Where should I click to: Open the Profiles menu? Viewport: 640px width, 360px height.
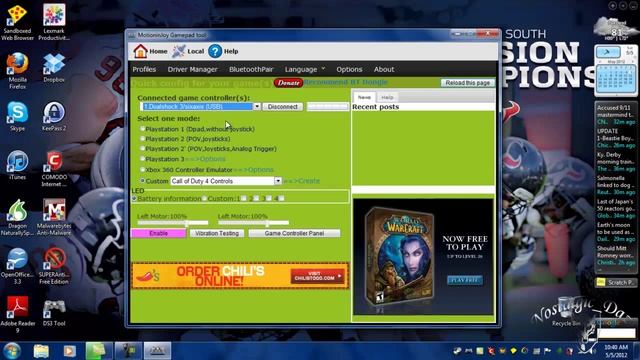click(144, 69)
